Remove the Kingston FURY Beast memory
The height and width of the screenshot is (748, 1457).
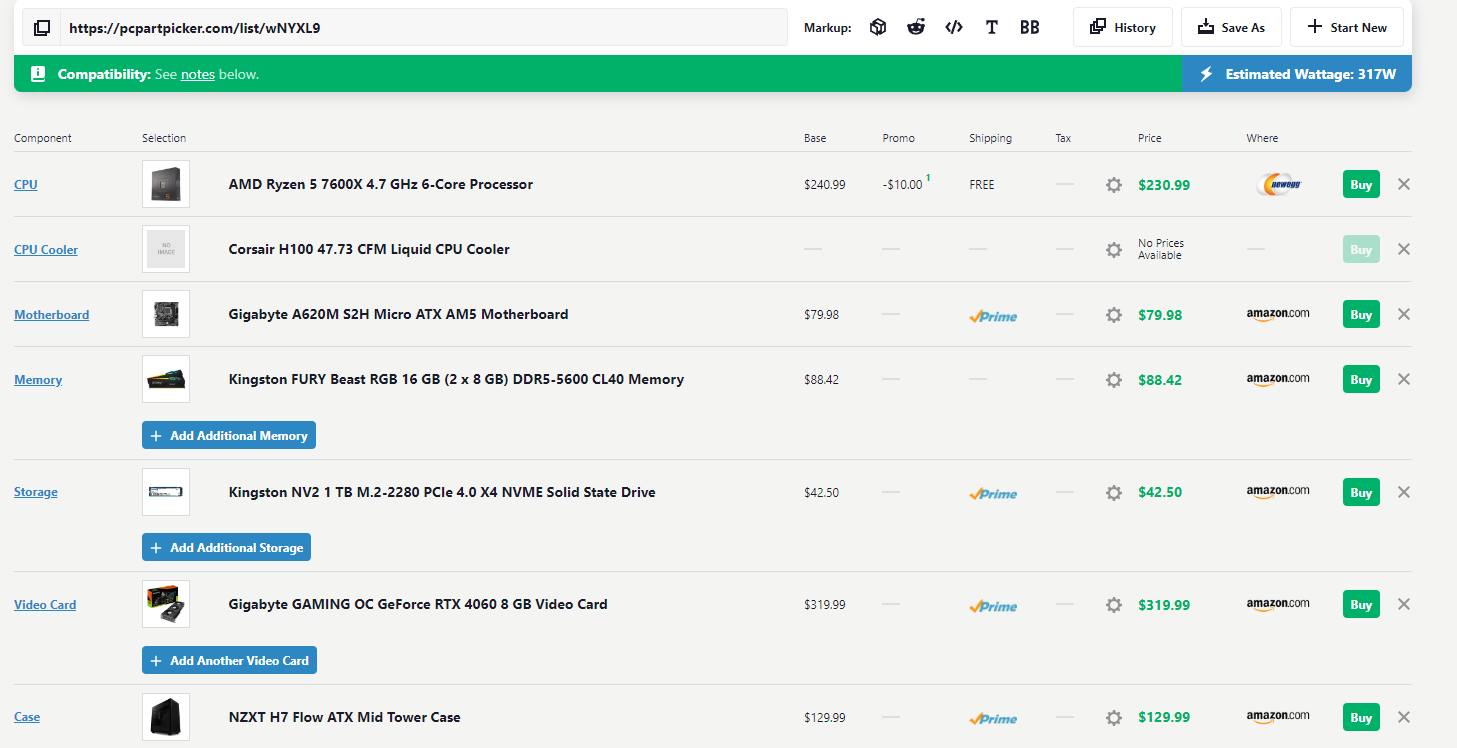point(1404,379)
